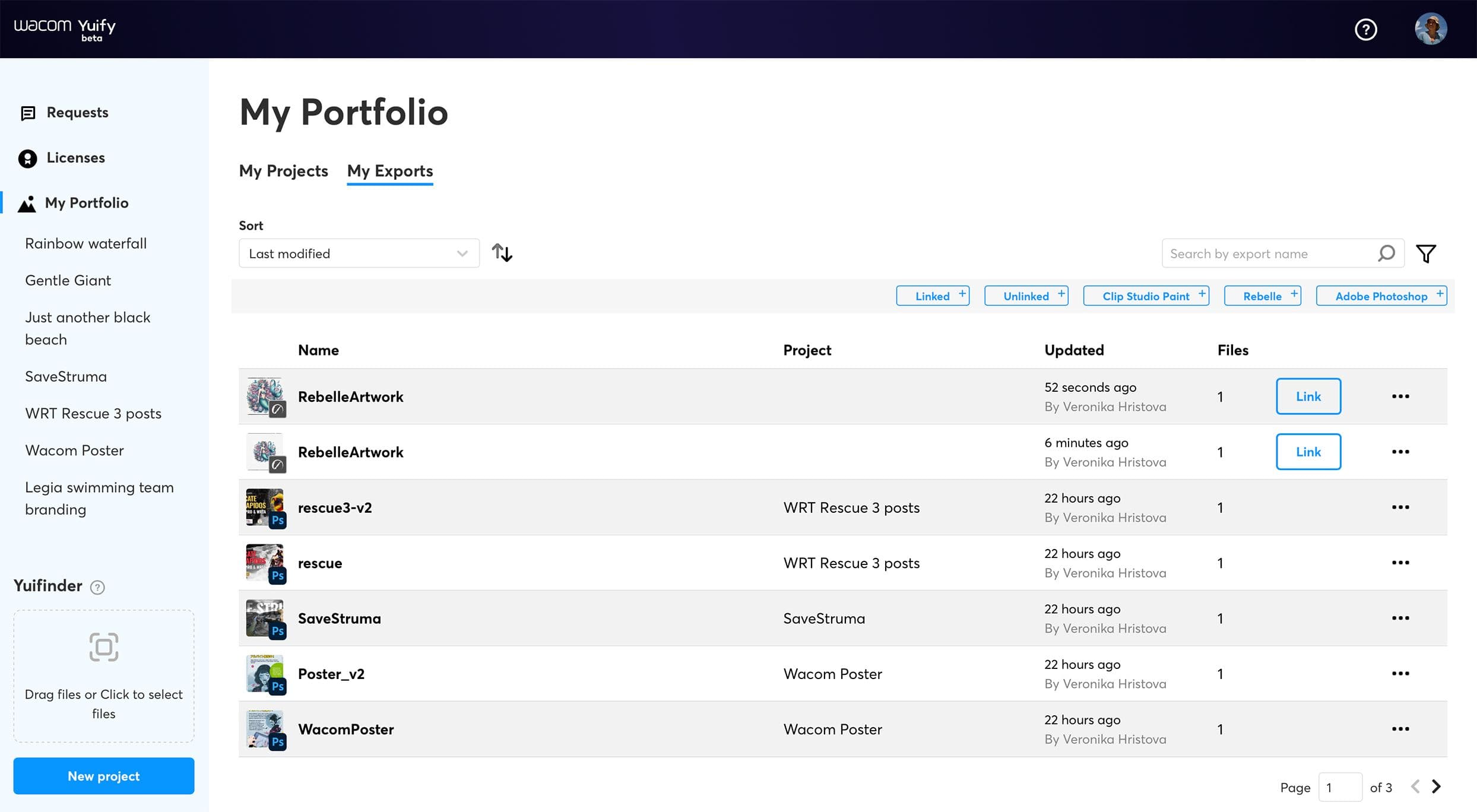Open Legia swimming team branding project

pos(99,499)
